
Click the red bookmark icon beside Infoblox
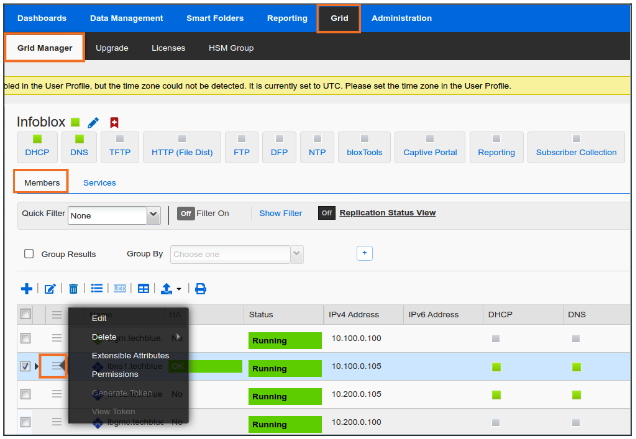coord(114,123)
